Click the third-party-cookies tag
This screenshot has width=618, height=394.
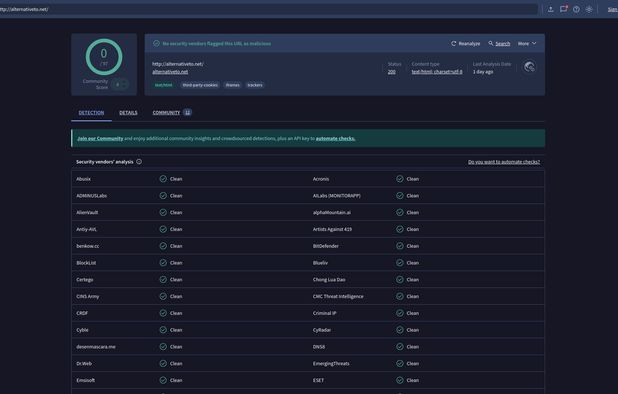pos(200,85)
